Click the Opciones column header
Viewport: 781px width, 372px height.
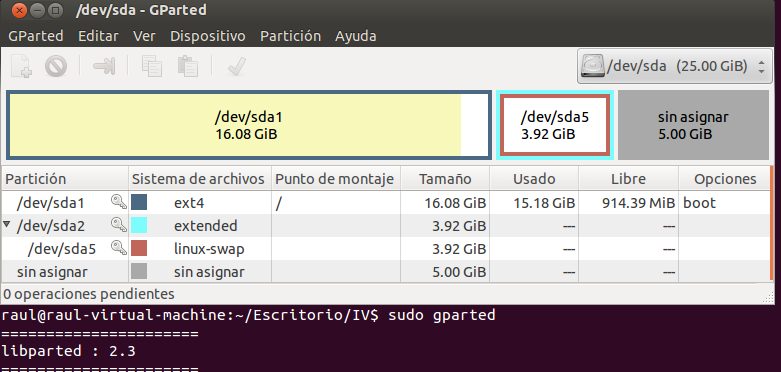click(x=725, y=179)
